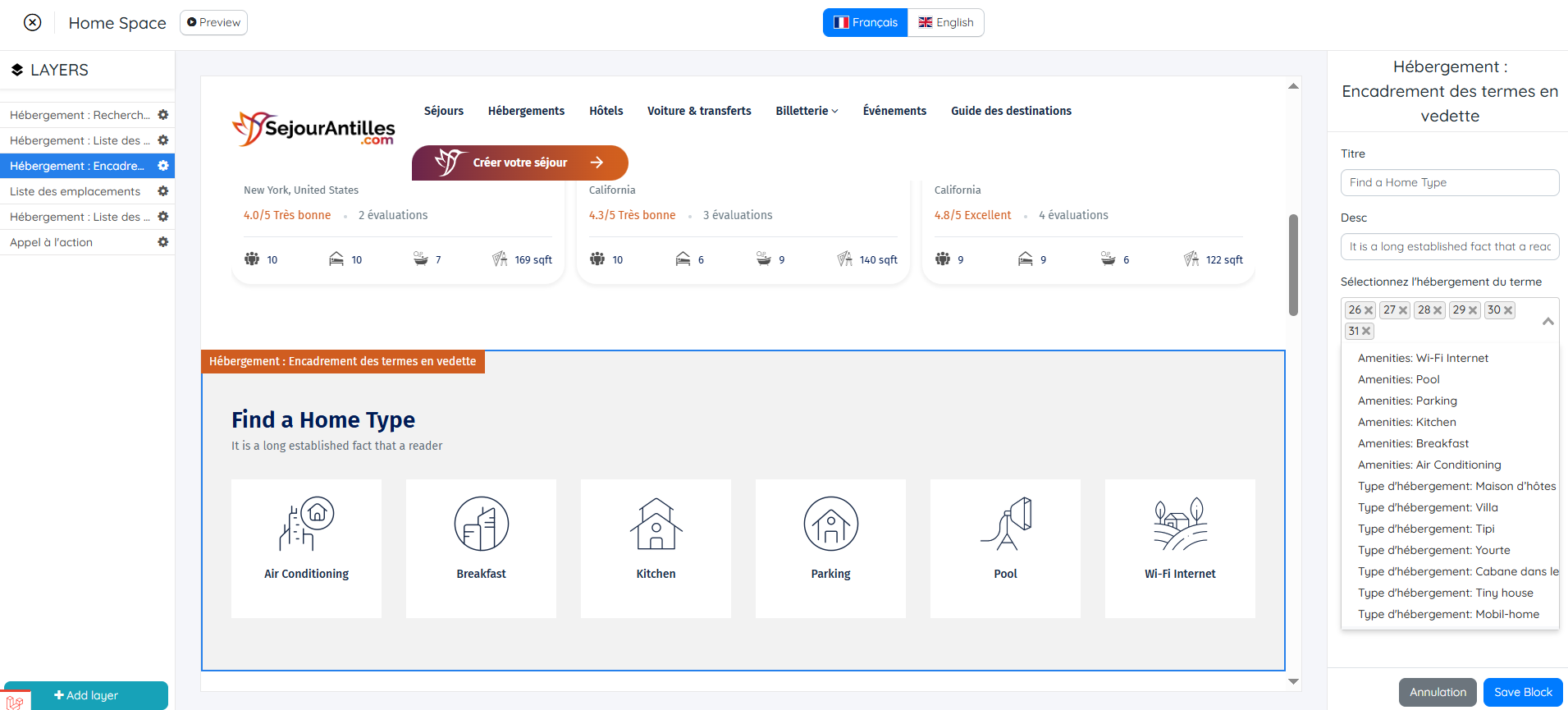This screenshot has height=710, width=1568.
Task: Click the close X icon beside Home Space
Action: 32,23
